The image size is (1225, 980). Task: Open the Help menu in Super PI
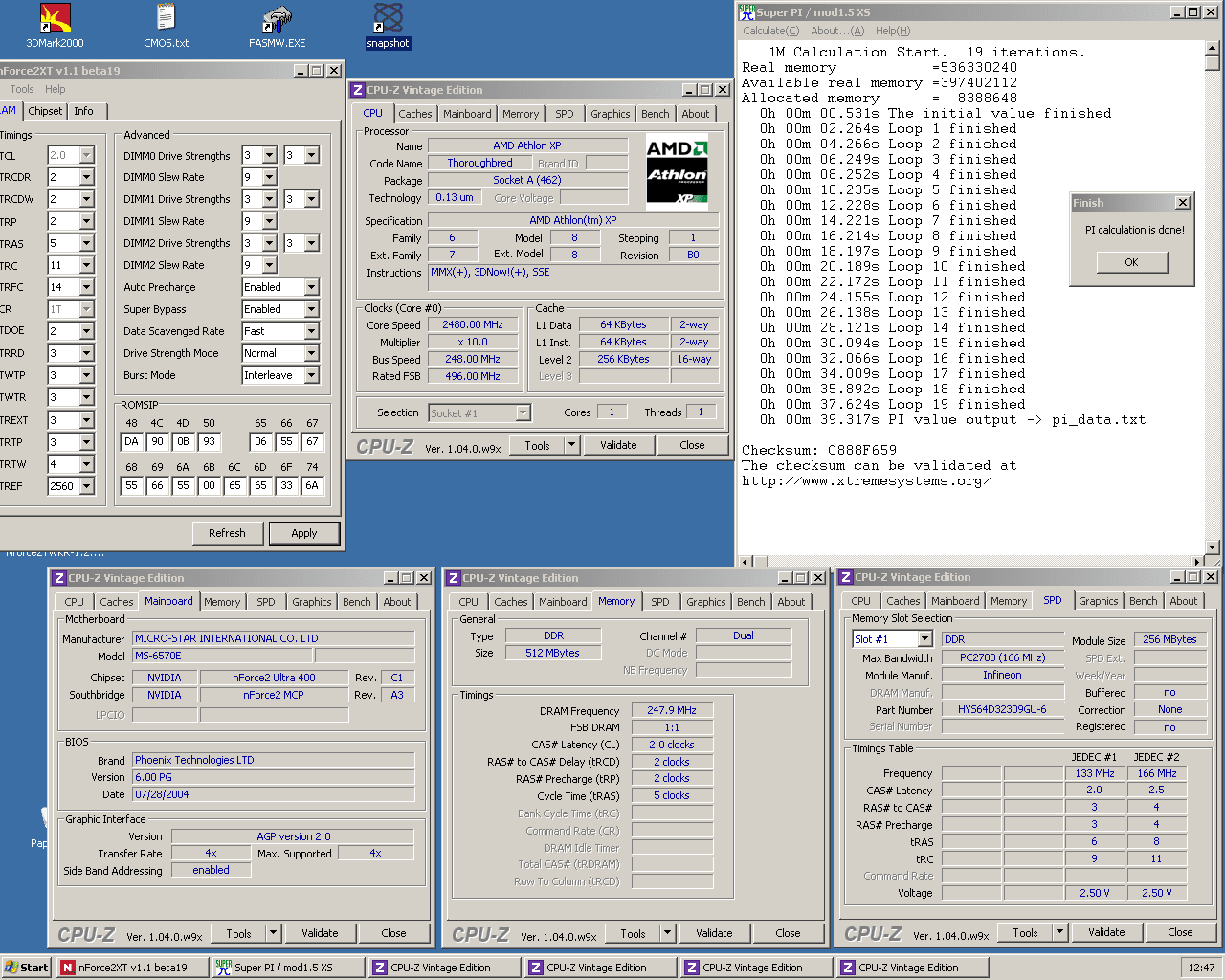point(893,31)
